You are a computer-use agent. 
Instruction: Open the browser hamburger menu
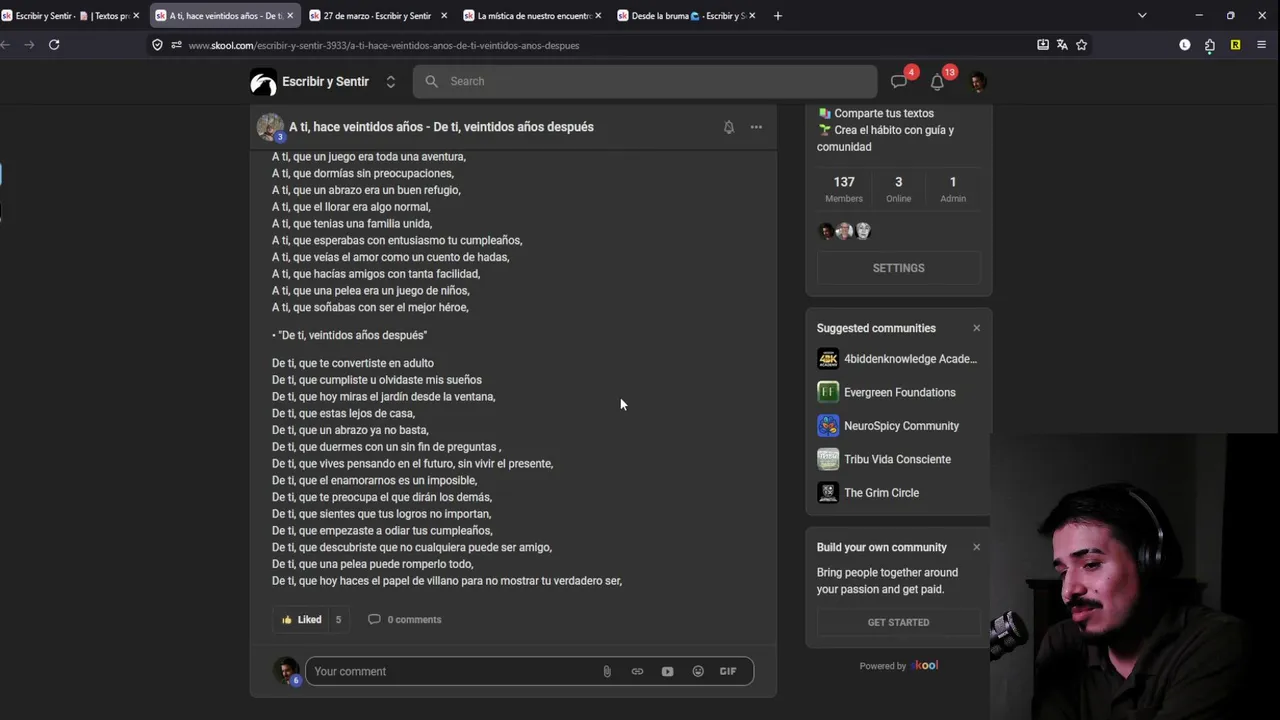(1261, 45)
